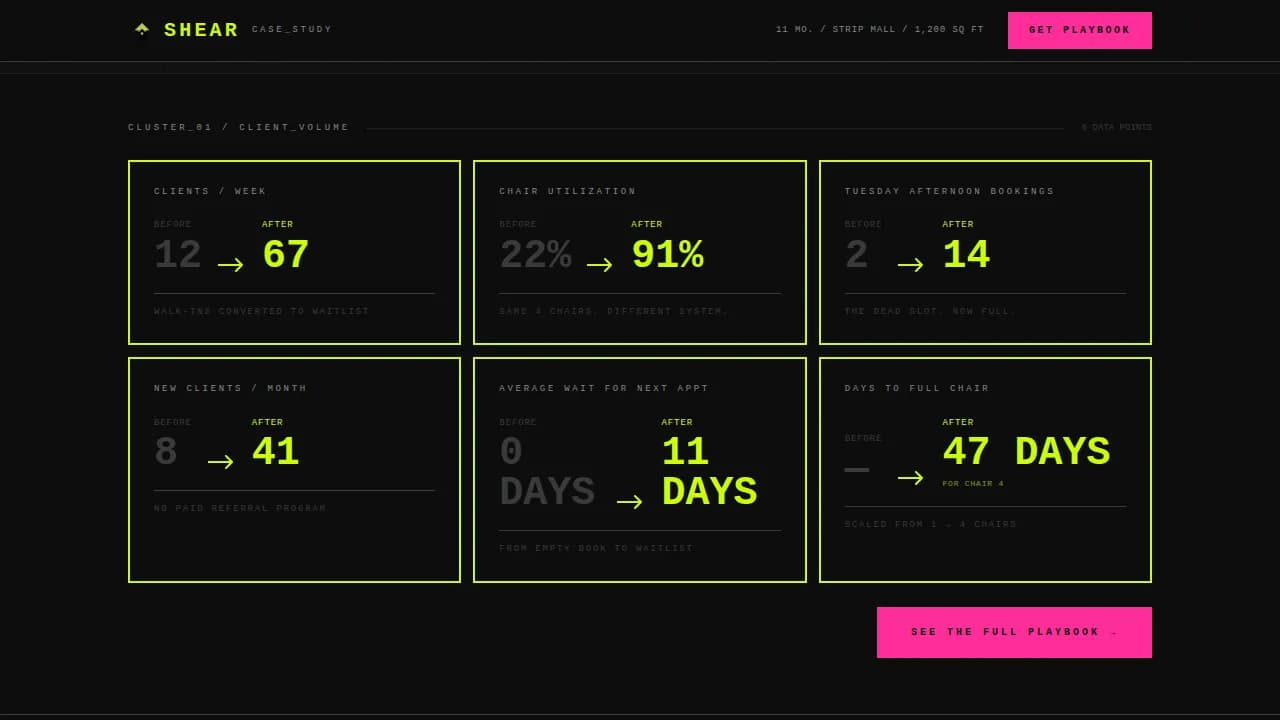The image size is (1280, 720).
Task: Click THE DEAD SLOT. NOW FULL. note
Action: pyautogui.click(x=930, y=312)
